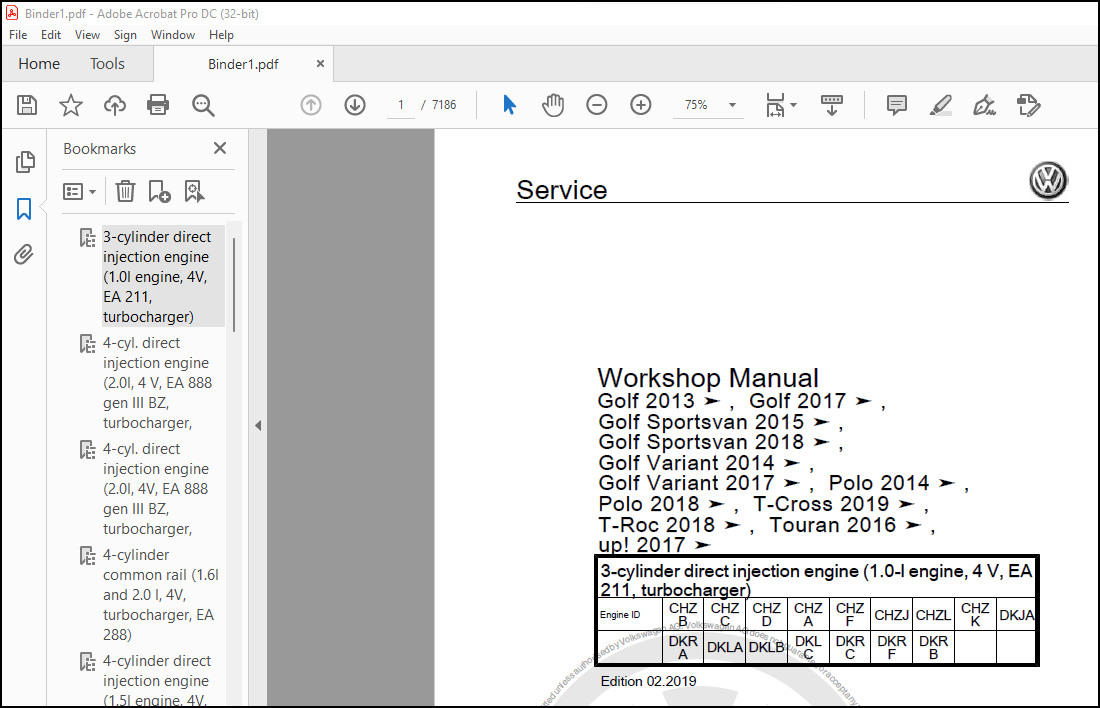Click the stamp/send for signature icon
1100x708 pixels.
[1028, 105]
